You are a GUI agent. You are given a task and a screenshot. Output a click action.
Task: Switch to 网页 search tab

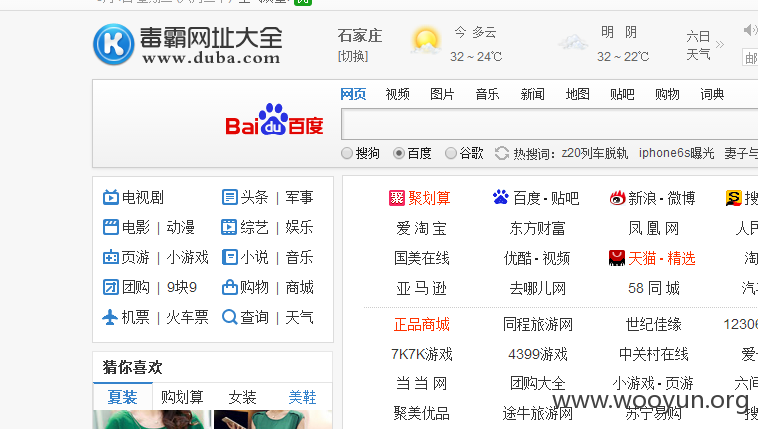pyautogui.click(x=353, y=94)
